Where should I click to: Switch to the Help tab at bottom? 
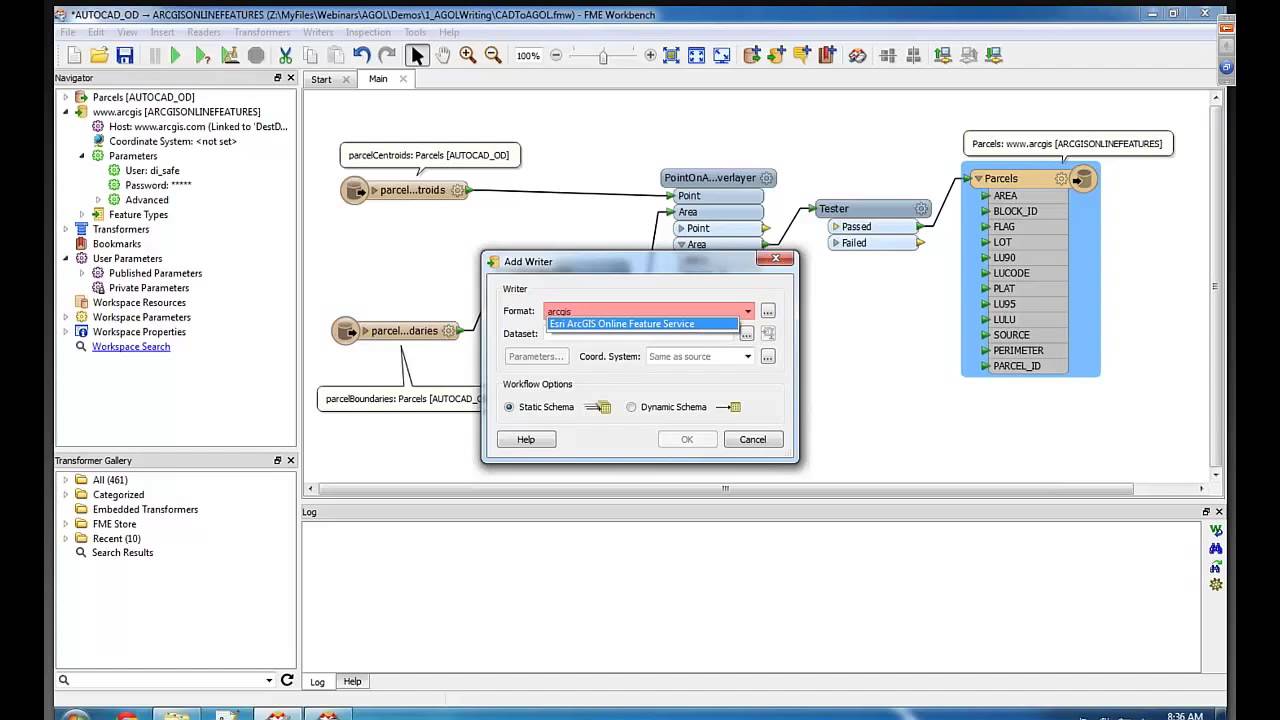pyautogui.click(x=352, y=681)
